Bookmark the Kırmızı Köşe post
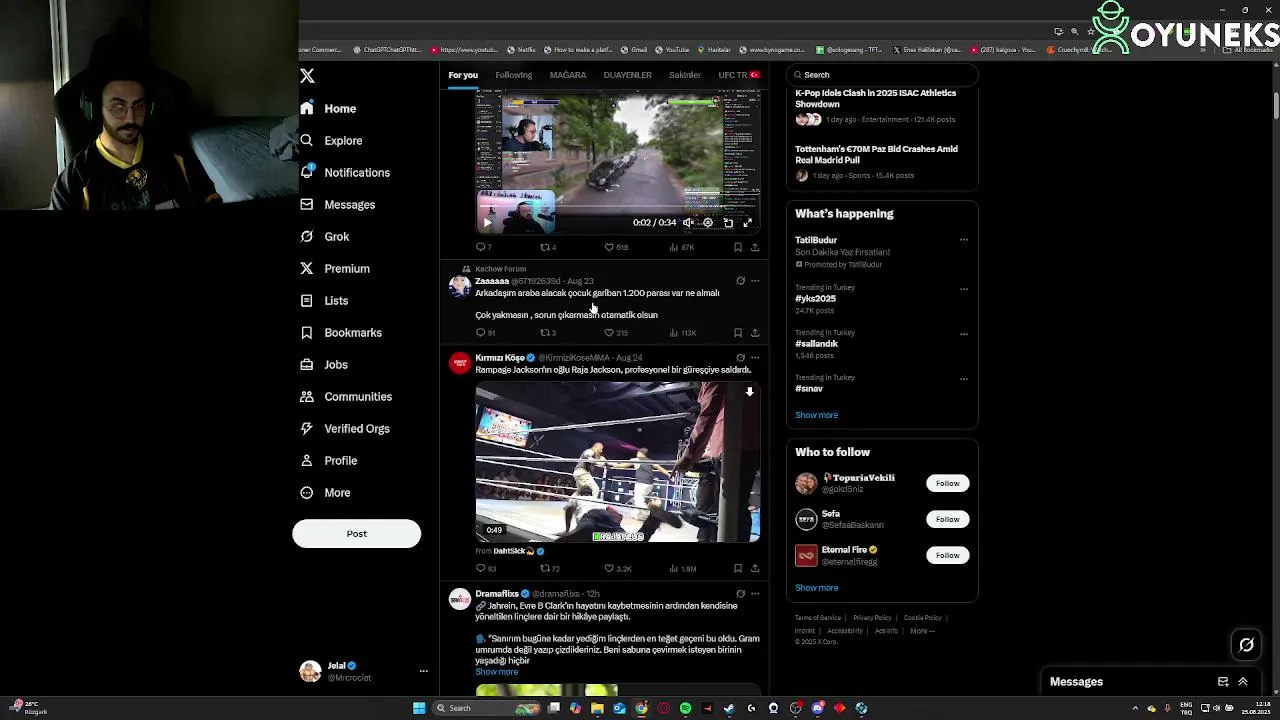 [x=738, y=568]
